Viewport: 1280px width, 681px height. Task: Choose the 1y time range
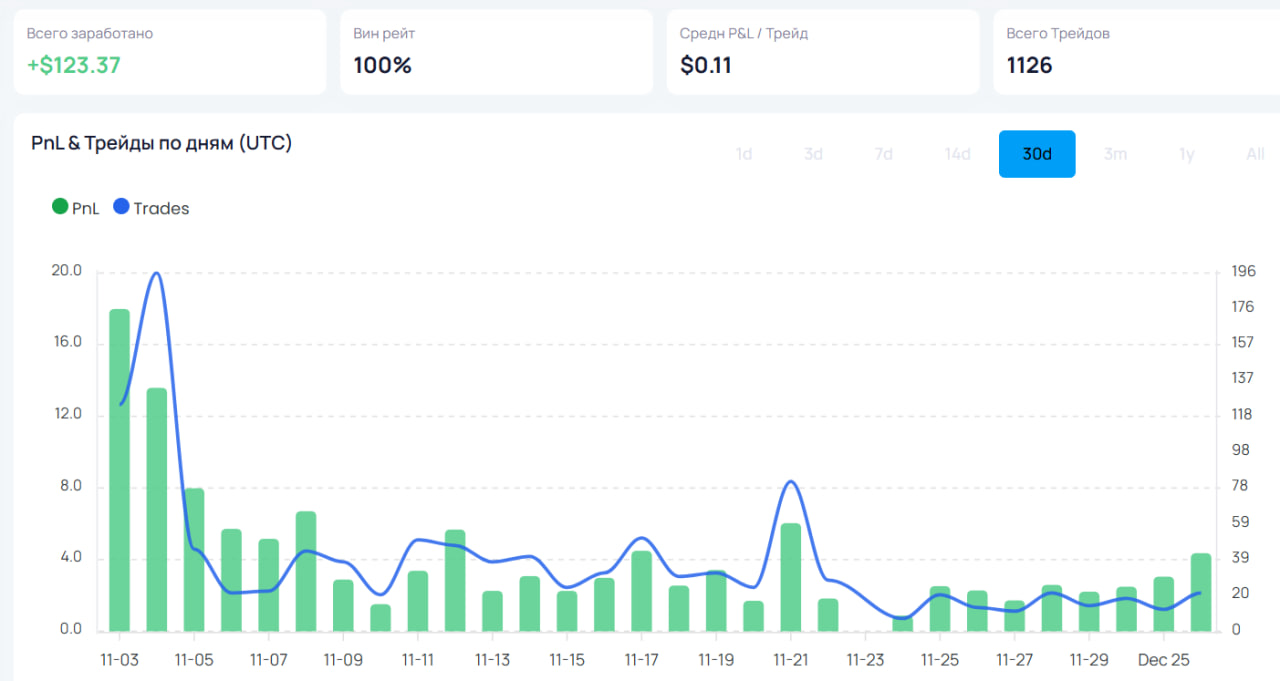coord(1187,154)
